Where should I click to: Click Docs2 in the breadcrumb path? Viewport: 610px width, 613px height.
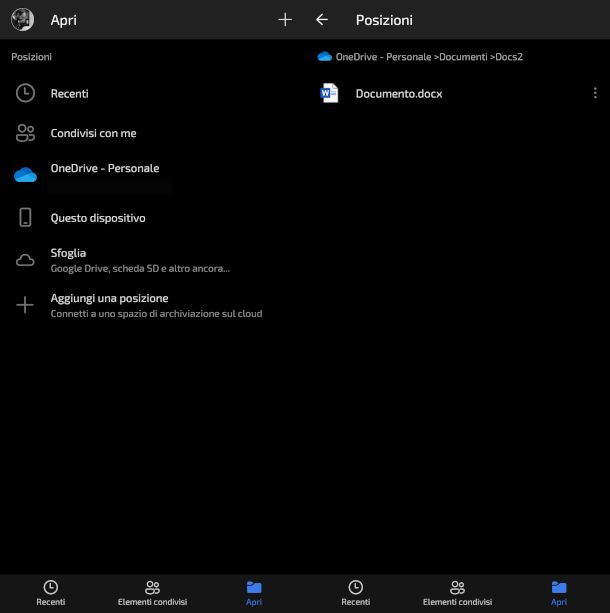(509, 57)
